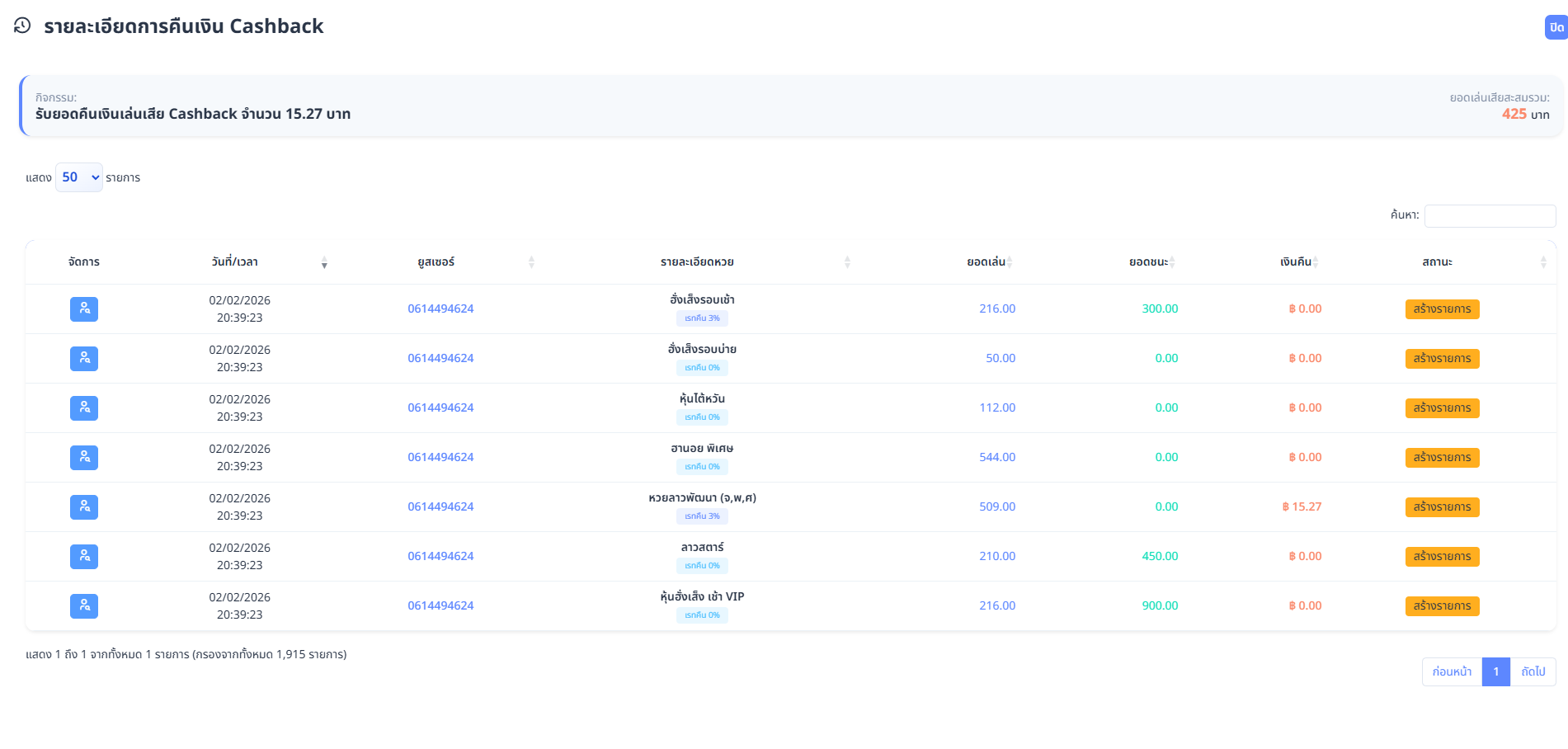Sort table by ยูสเซอร์ column
Screen dimensions: 1568x749
pos(436,262)
